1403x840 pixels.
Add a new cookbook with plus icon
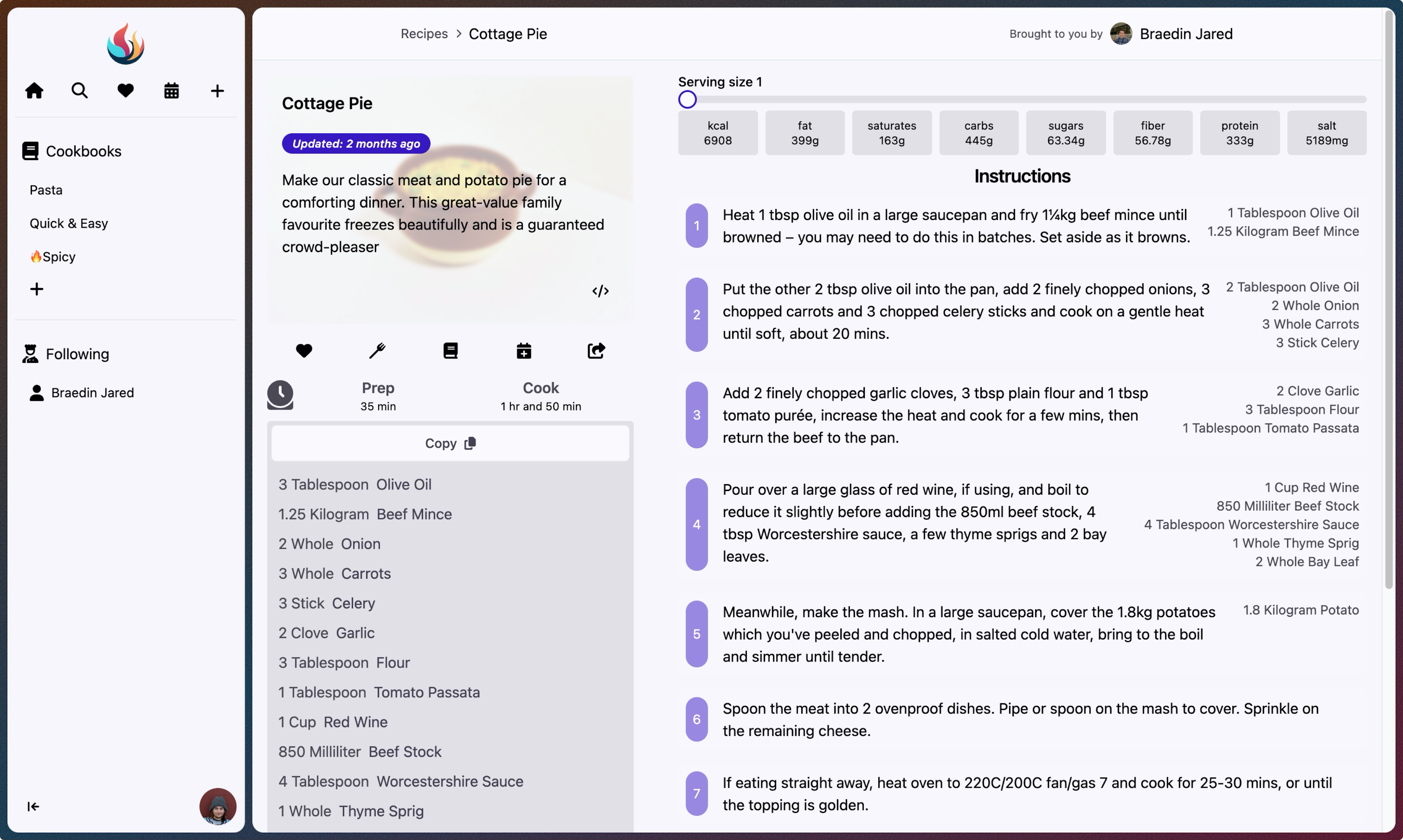37,289
